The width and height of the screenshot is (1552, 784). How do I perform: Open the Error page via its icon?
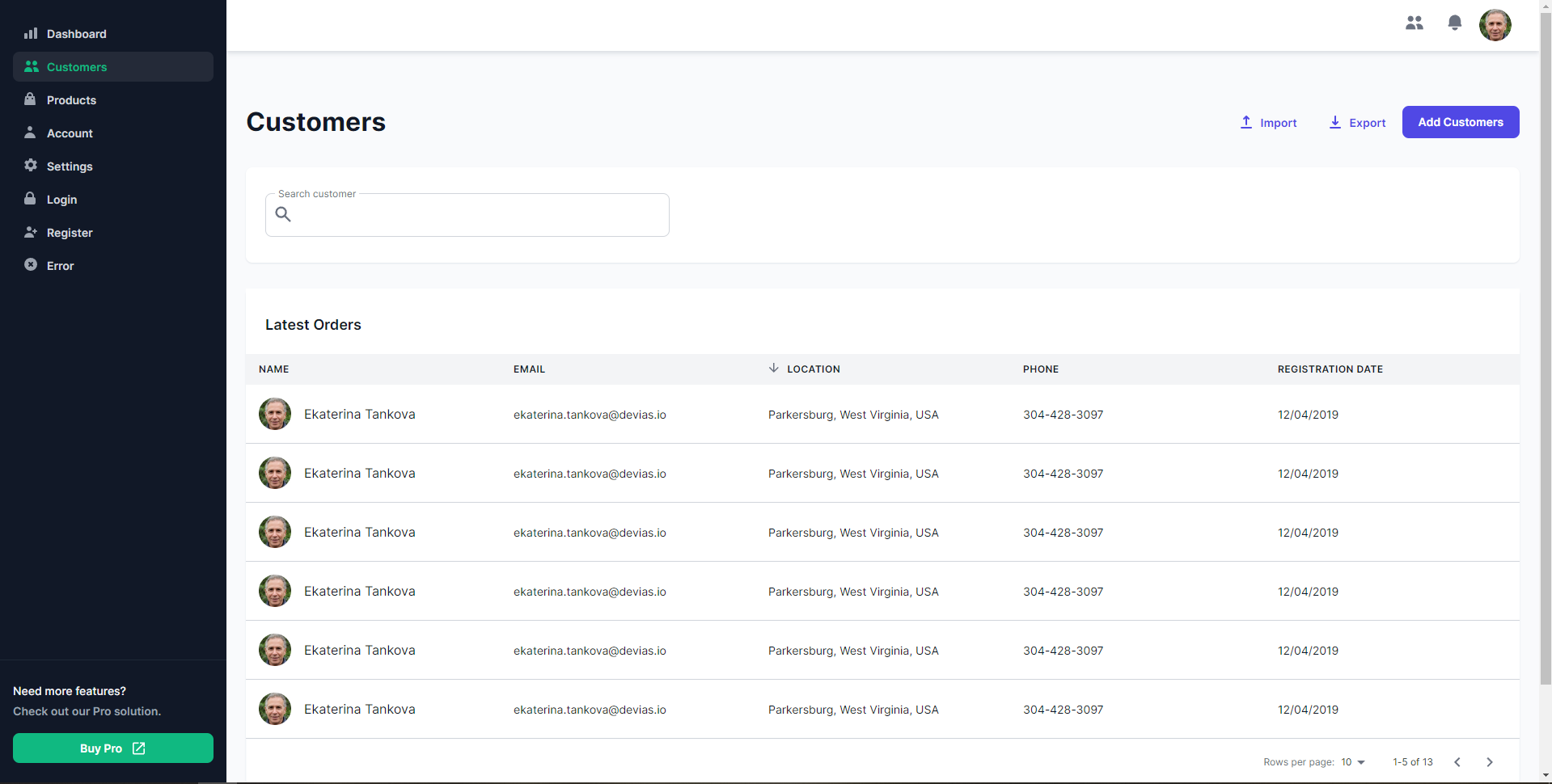coord(30,265)
